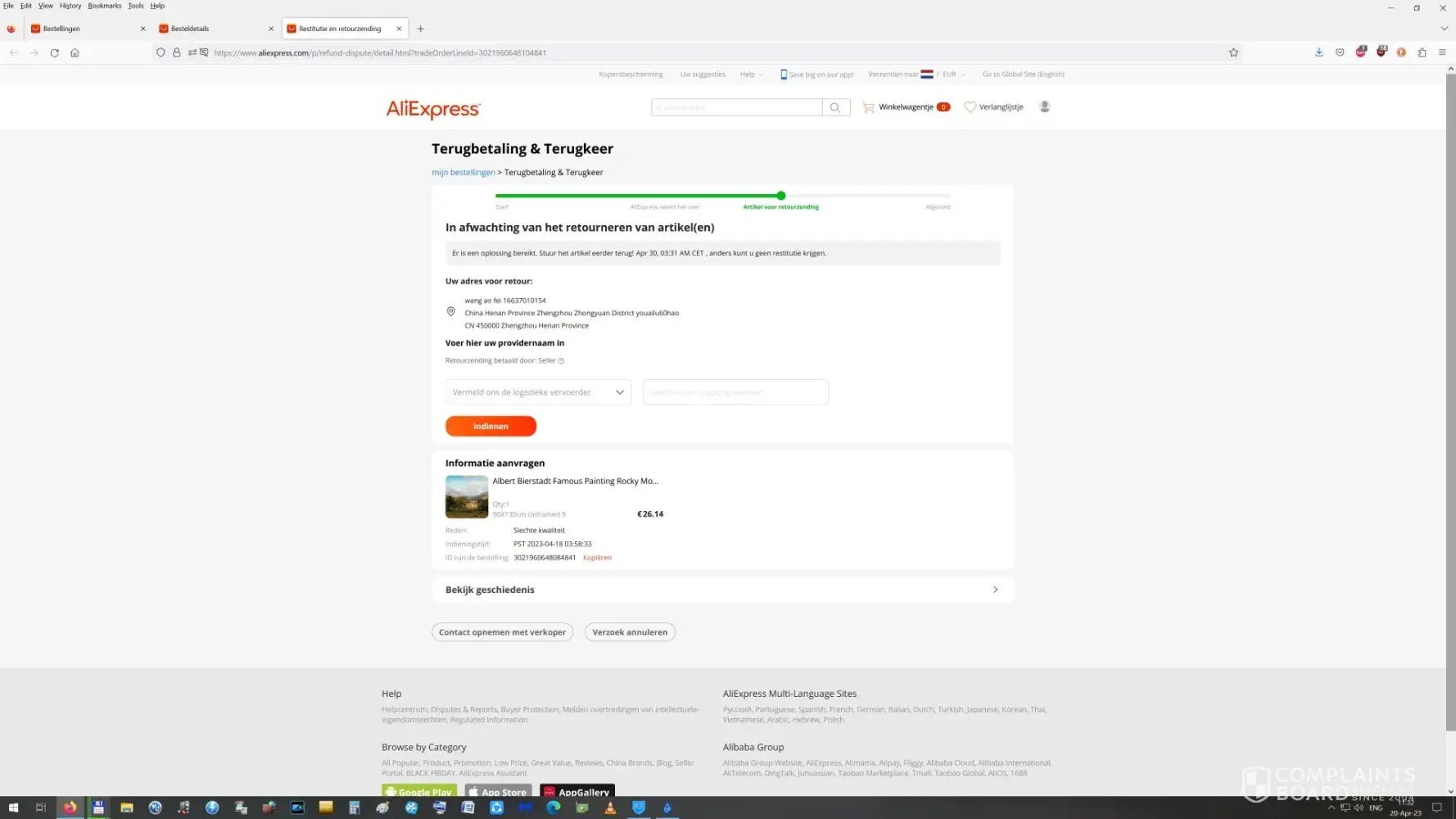Click the tracking number input field
This screenshot has height=819, width=1456.
pos(735,392)
